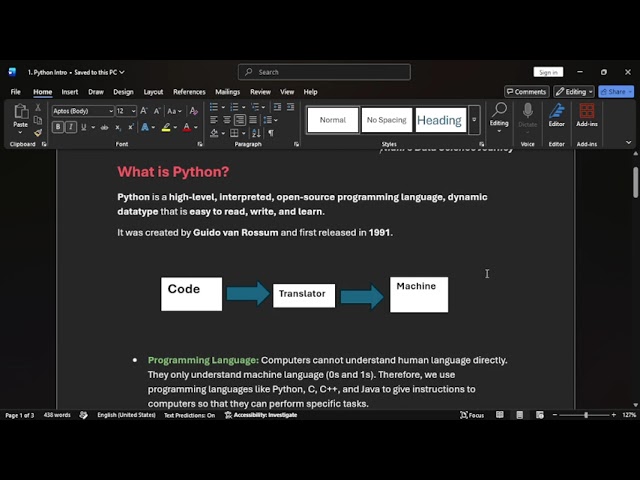Viewport: 640px width, 480px height.
Task: Toggle align right button
Action: (240, 120)
